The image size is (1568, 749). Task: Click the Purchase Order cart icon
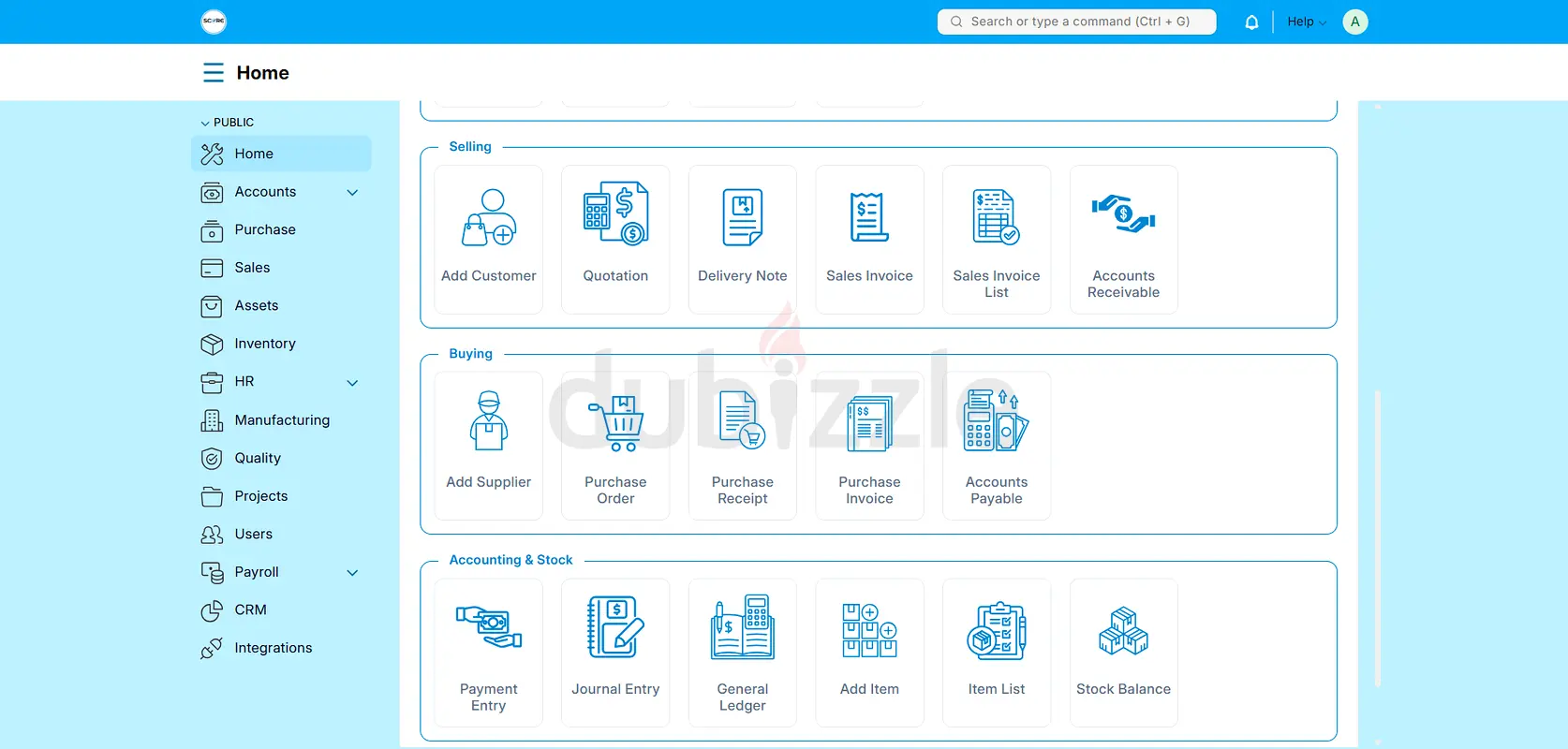(x=615, y=423)
